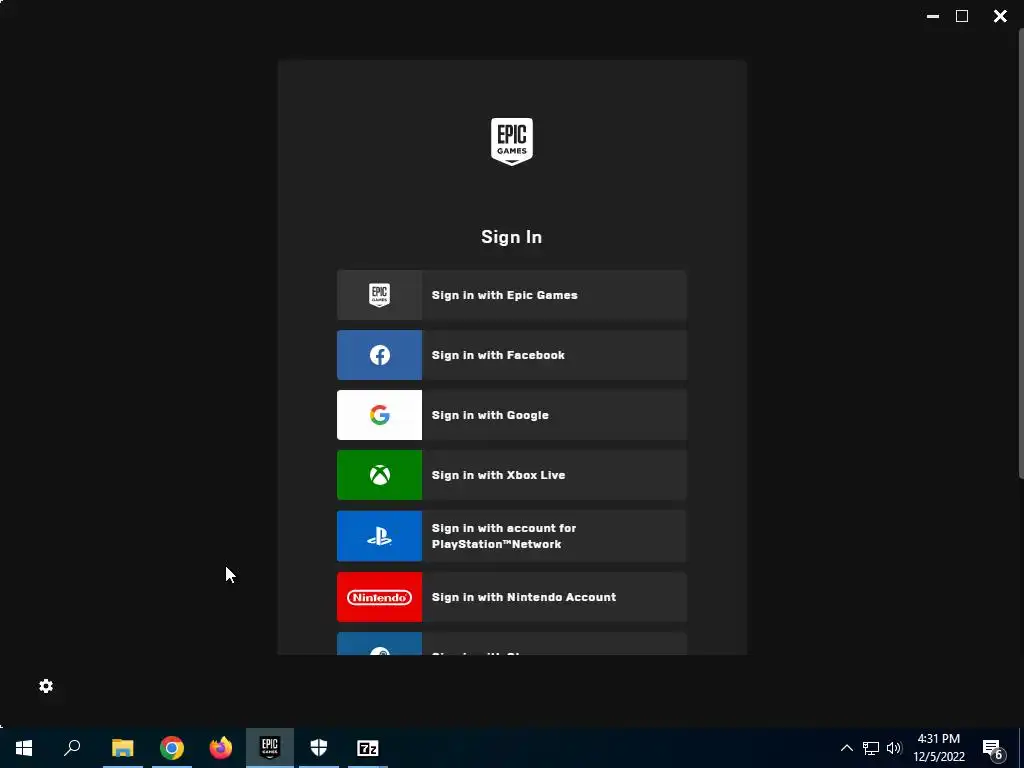Click the red Nintendo logo icon
Image resolution: width=1024 pixels, height=768 pixels.
tap(379, 597)
